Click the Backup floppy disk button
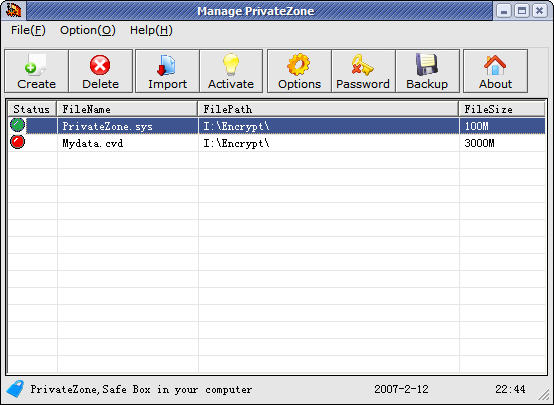The image size is (554, 405). 428,71
